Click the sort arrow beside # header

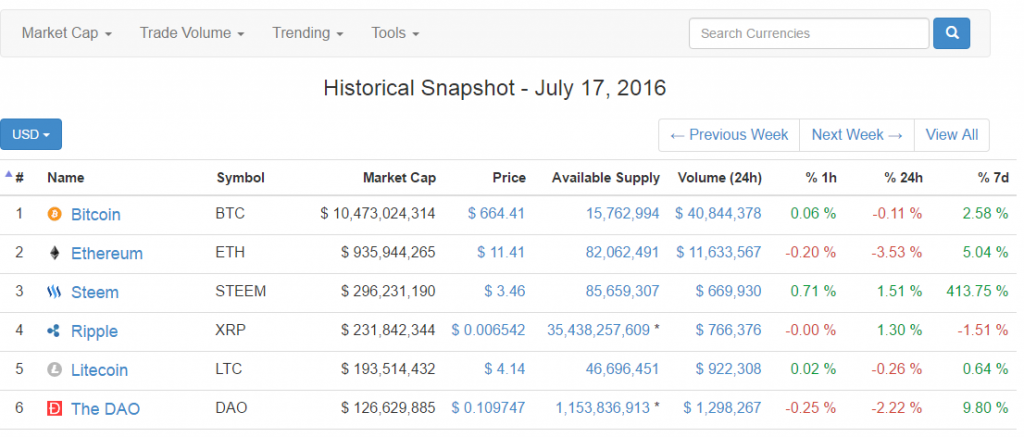click(8, 174)
